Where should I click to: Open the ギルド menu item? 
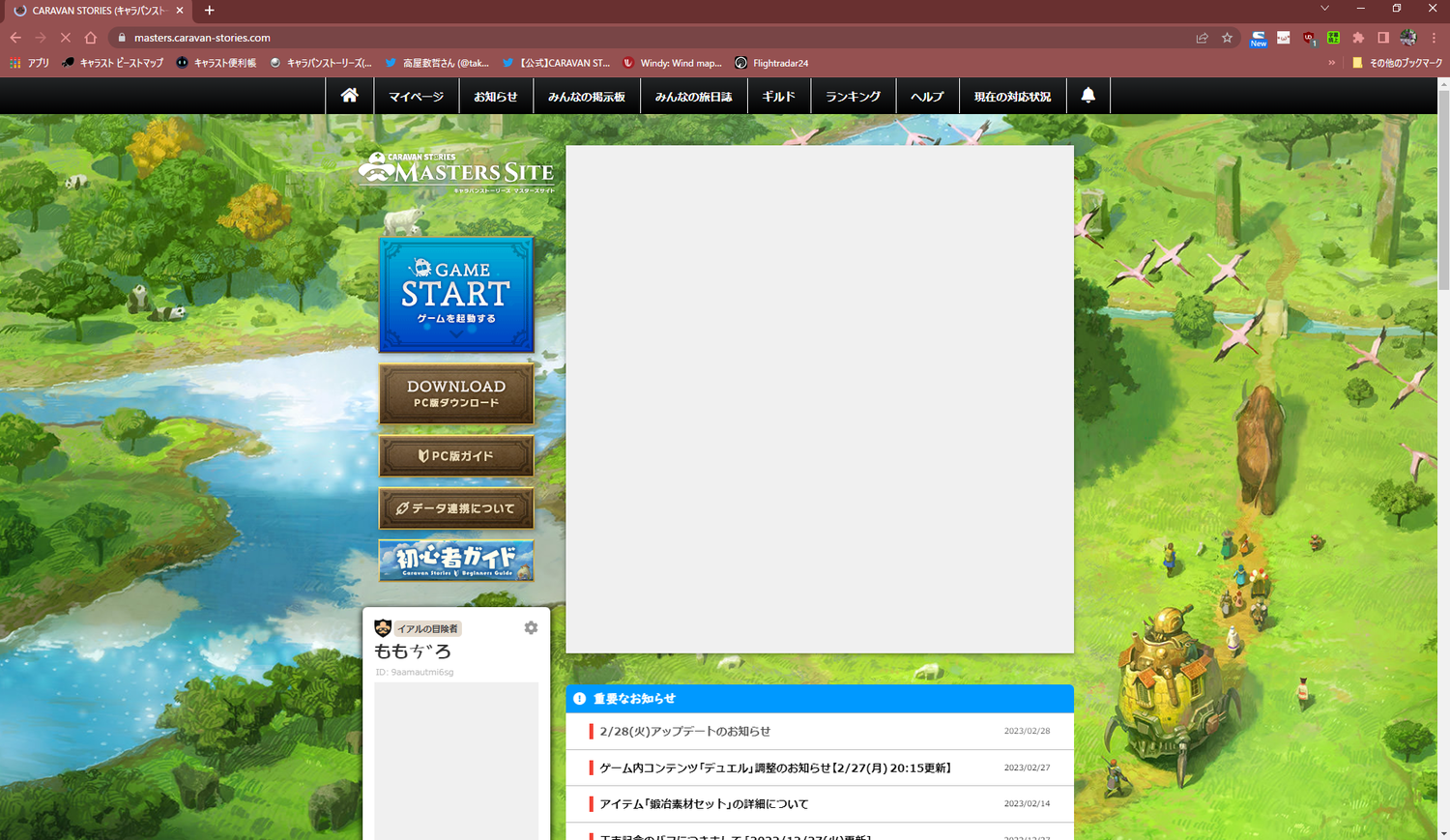point(779,97)
